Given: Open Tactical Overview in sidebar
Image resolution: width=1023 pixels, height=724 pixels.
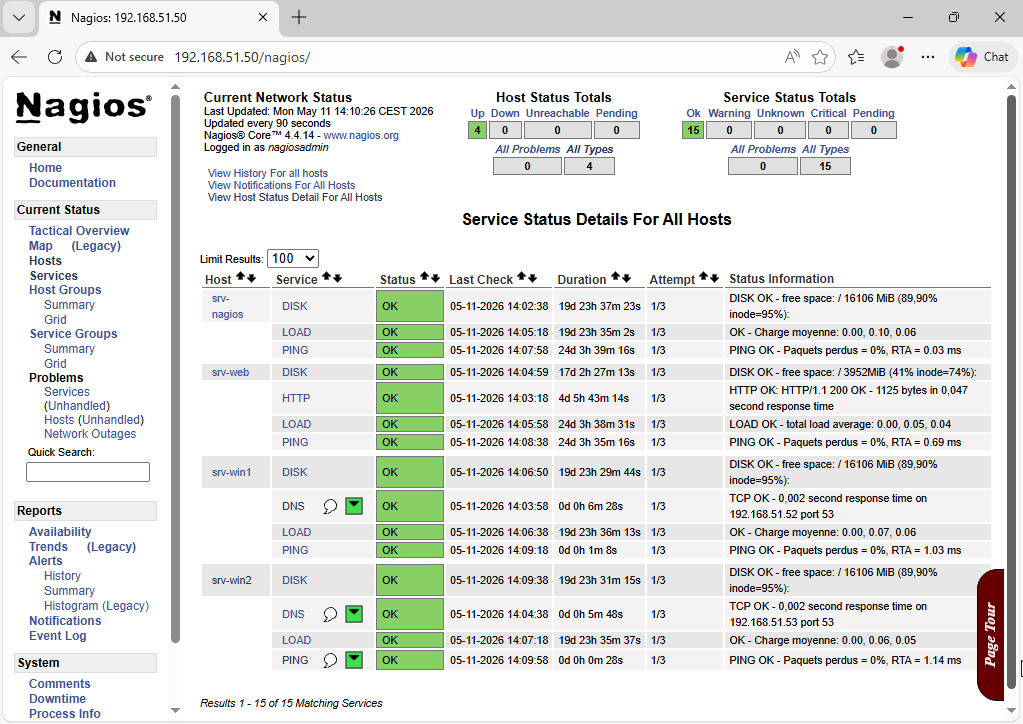Looking at the screenshot, I should tap(79, 231).
